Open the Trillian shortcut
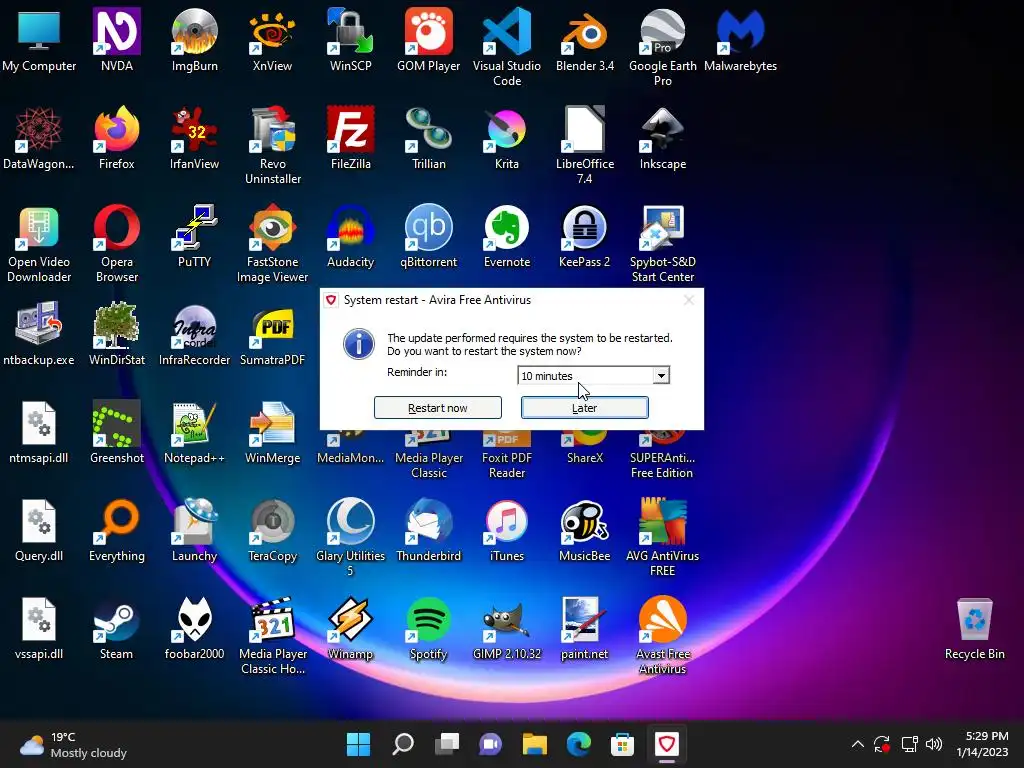1024x768 pixels. coord(428,138)
